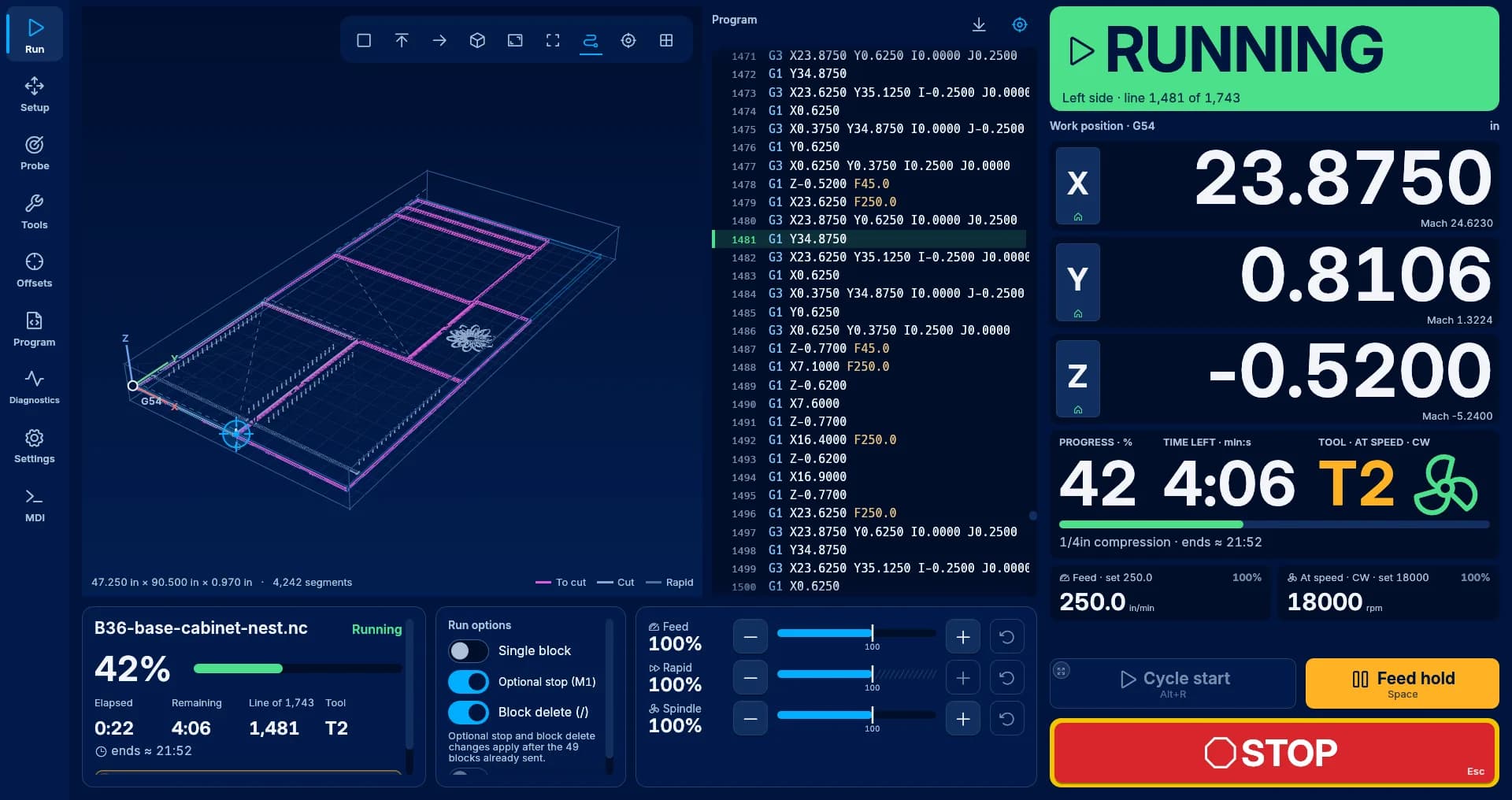The width and height of the screenshot is (1512, 800).
Task: Disable the Optional stop (M1) switch
Action: point(469,682)
